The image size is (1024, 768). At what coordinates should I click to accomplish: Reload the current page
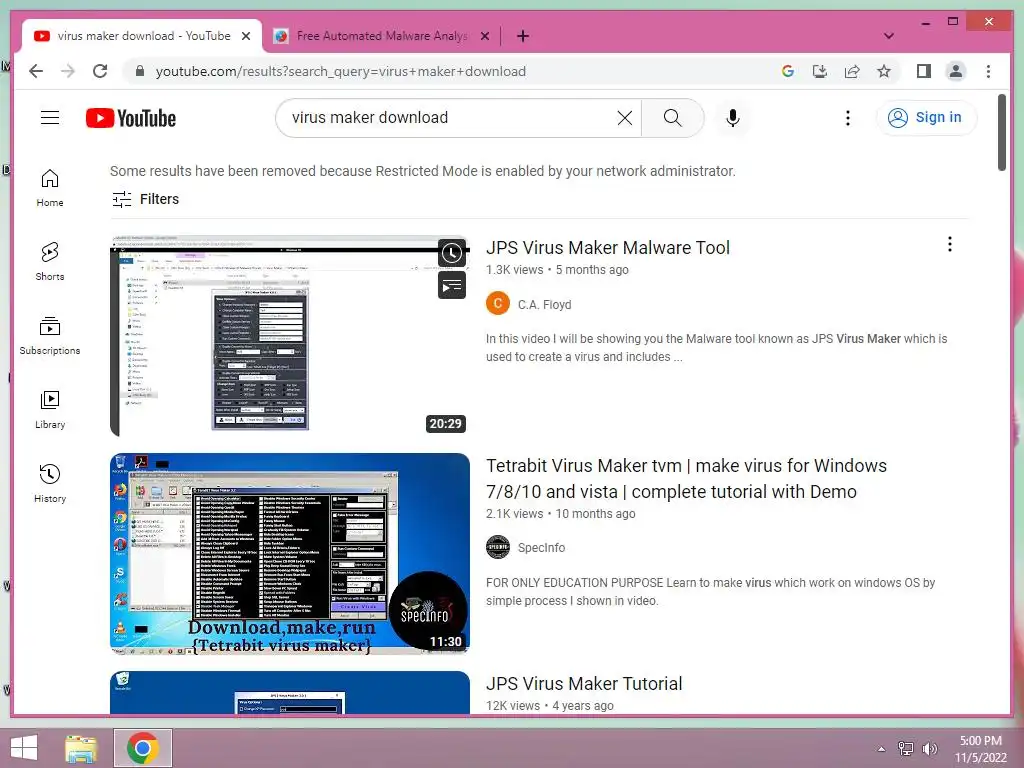tap(100, 71)
